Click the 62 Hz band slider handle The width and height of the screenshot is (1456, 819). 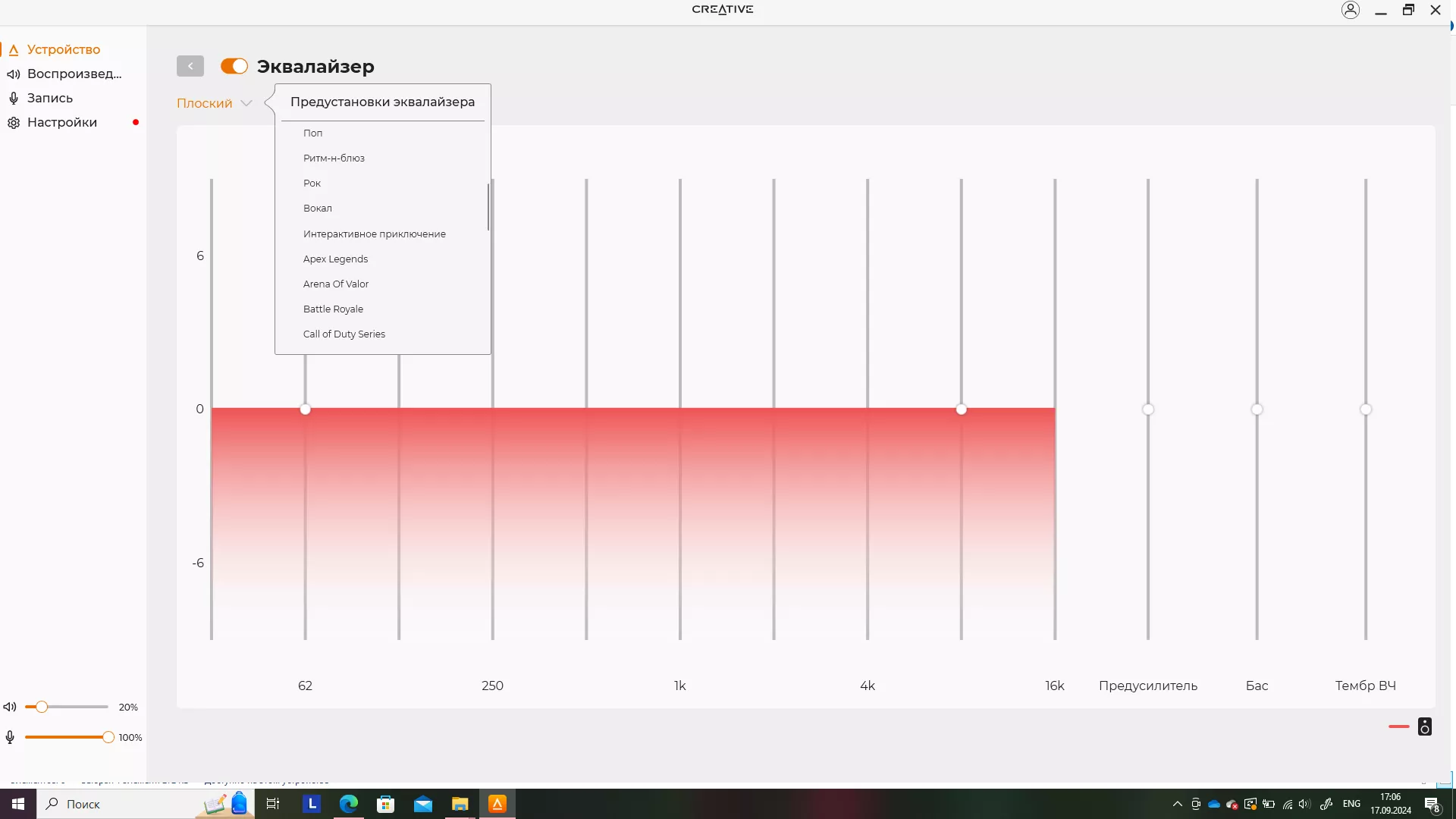click(305, 409)
